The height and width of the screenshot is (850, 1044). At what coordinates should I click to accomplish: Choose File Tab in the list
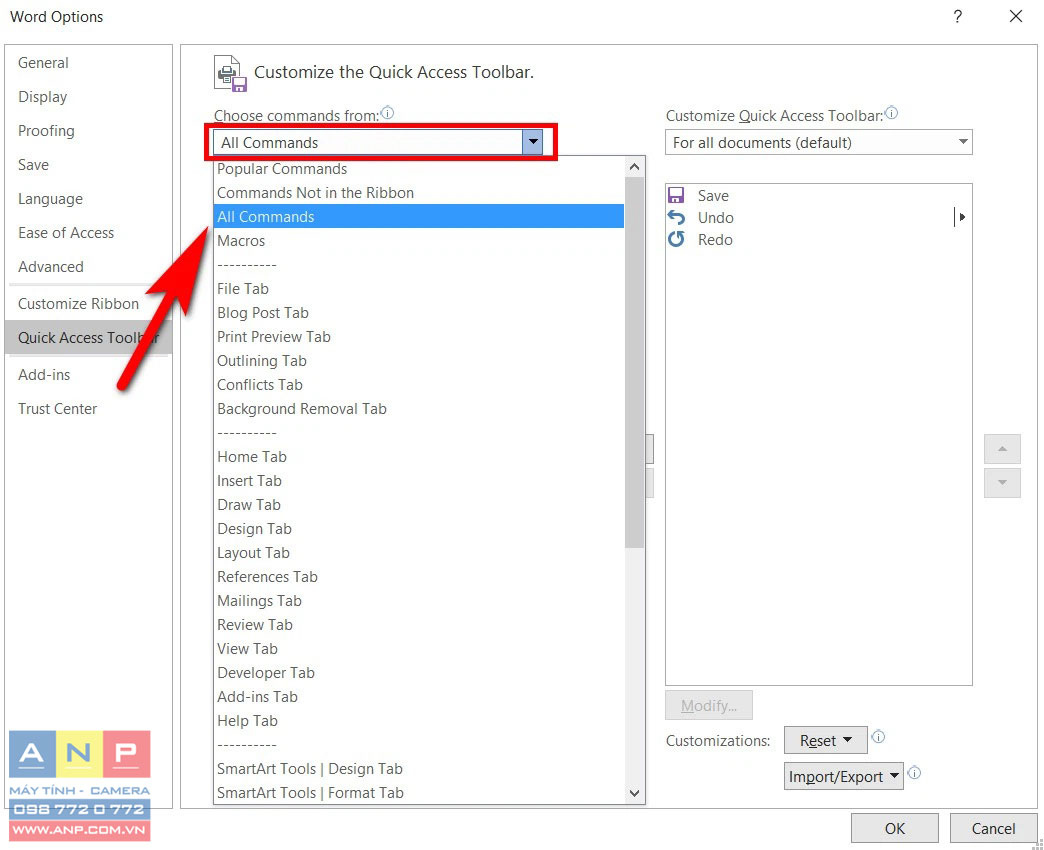[x=419, y=289]
